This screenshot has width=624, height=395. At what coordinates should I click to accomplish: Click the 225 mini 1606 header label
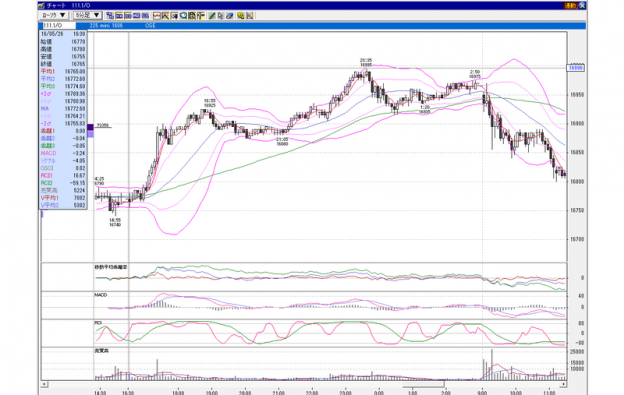106,25
